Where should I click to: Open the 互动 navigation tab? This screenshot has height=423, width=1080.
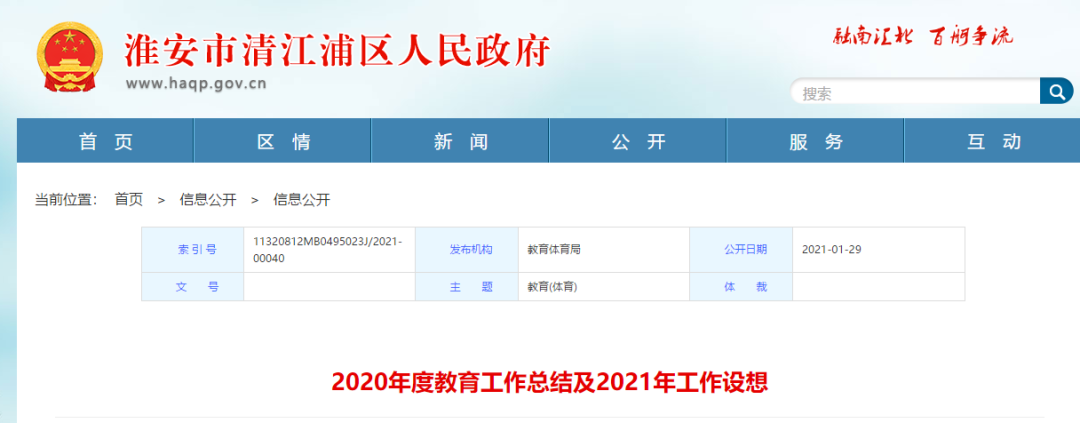point(993,141)
